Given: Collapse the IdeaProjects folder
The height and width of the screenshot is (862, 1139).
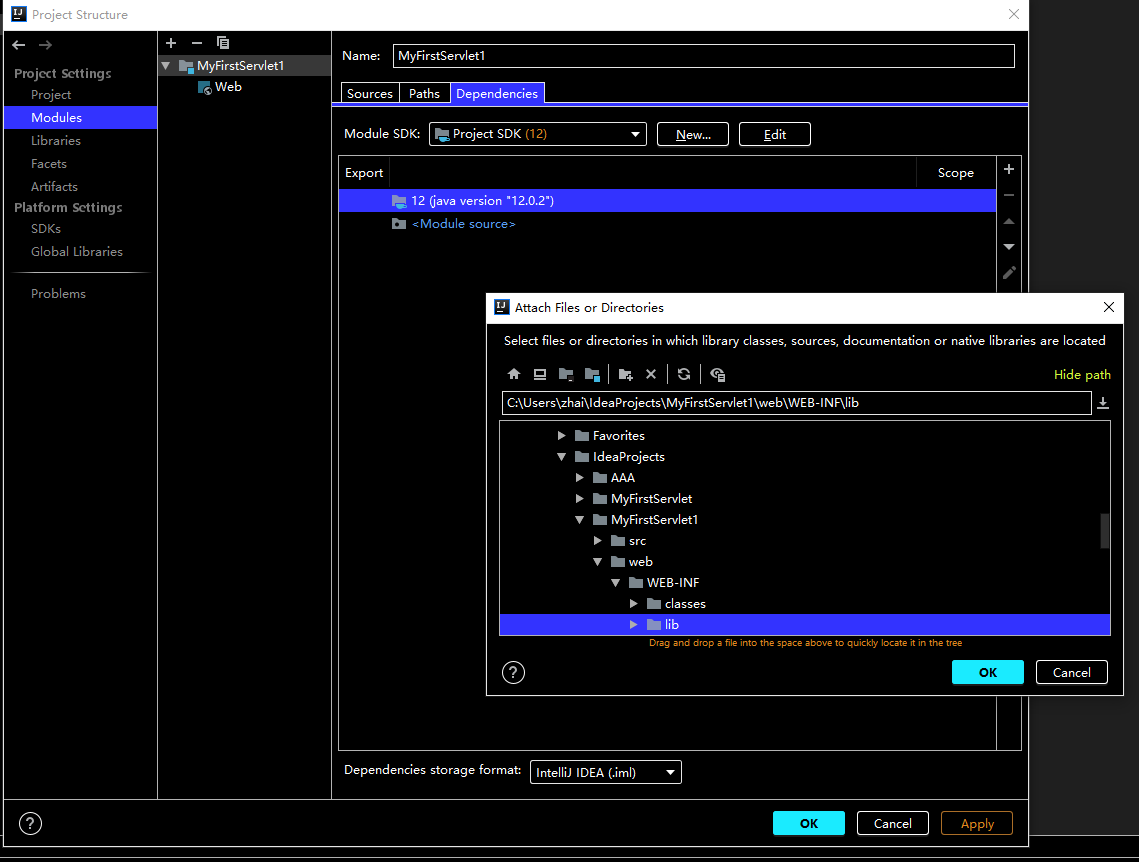Looking at the screenshot, I should pos(562,457).
